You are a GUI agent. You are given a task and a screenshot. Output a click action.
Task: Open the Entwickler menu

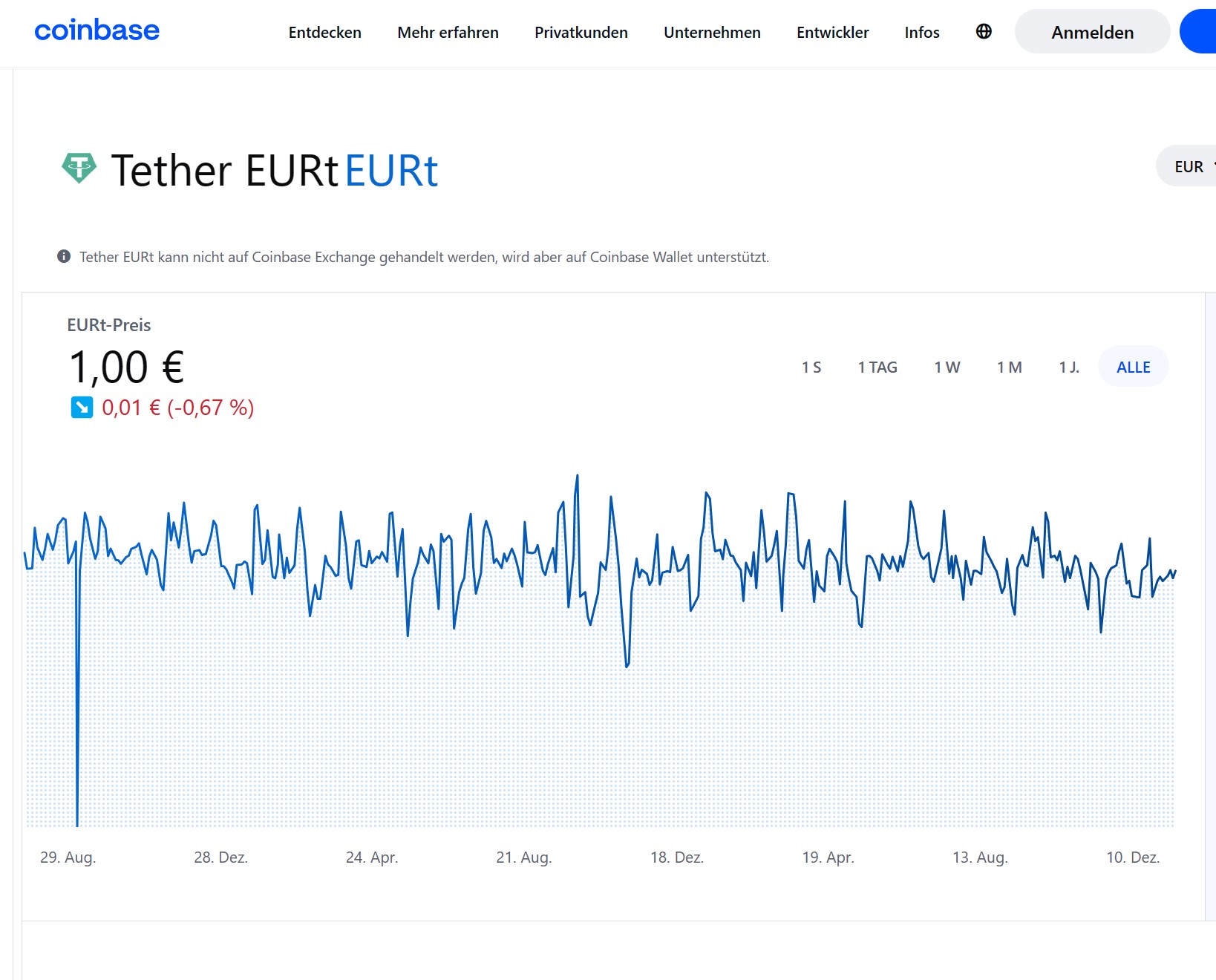point(832,33)
